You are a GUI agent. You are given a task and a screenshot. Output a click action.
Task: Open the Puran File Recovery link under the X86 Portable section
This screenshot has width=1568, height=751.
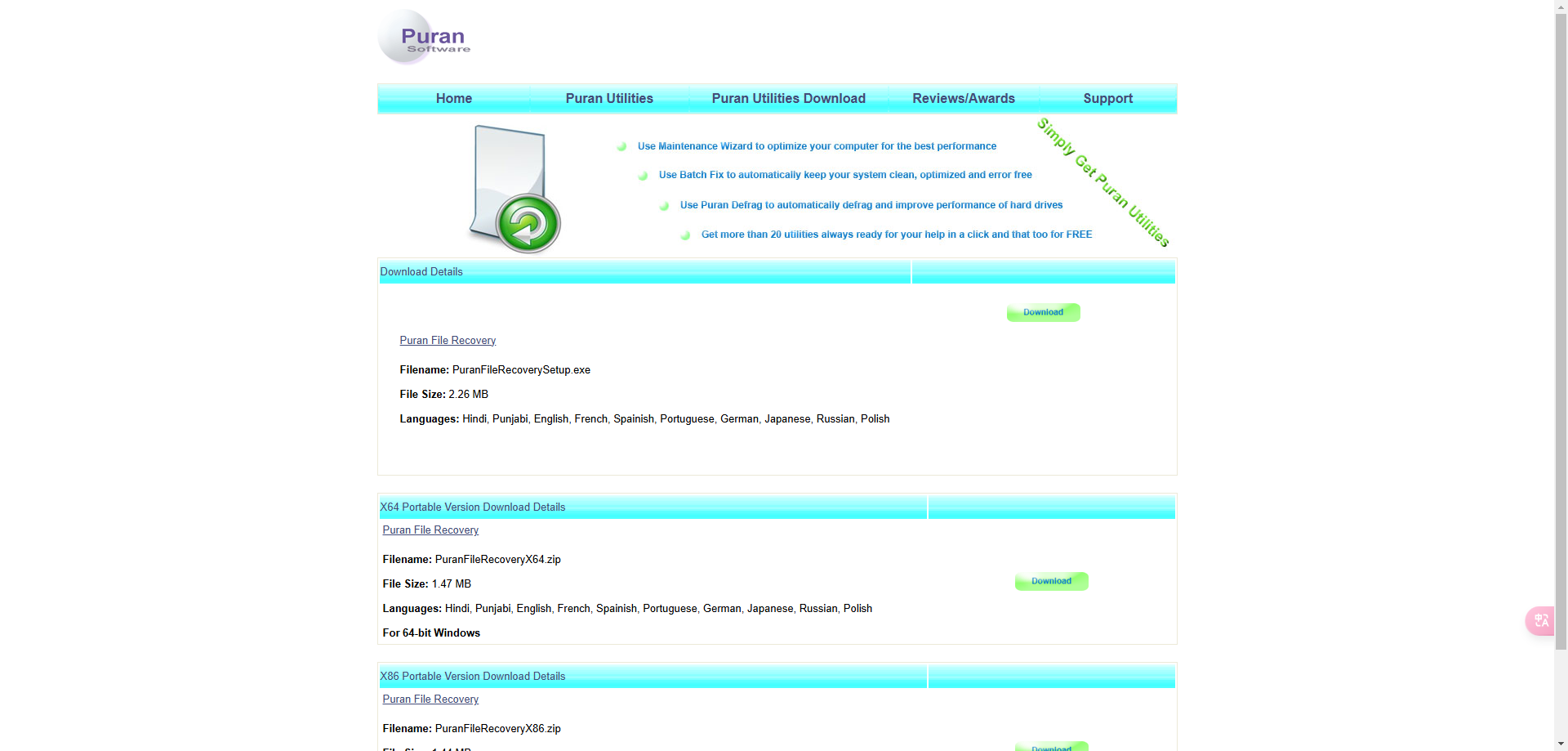430,700
